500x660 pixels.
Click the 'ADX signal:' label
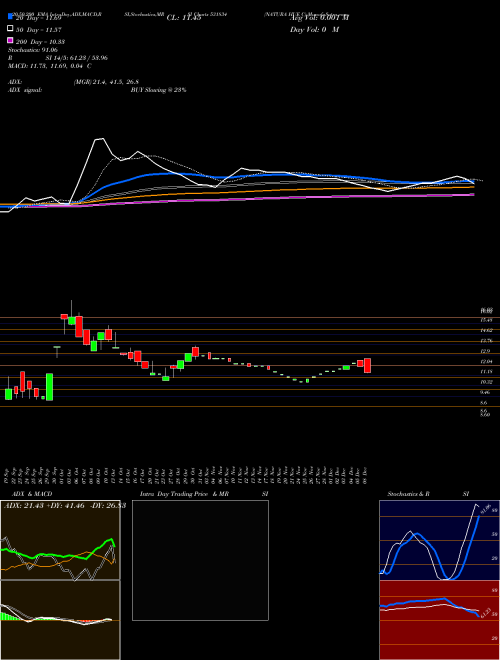click(x=25, y=90)
